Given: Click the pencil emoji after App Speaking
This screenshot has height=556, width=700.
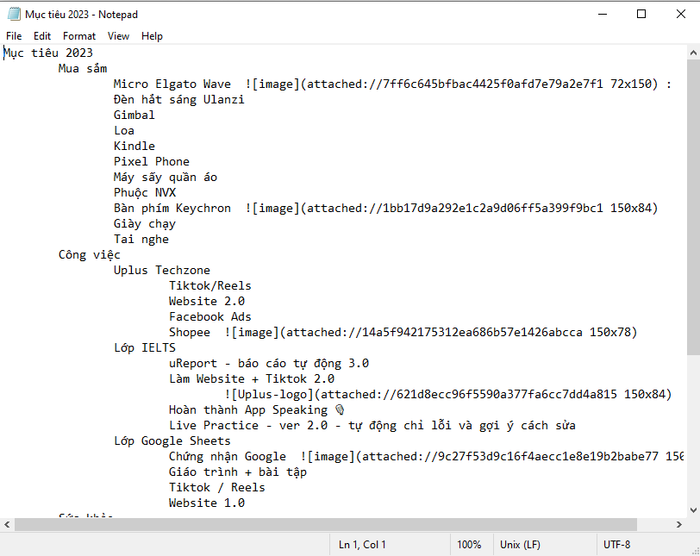Looking at the screenshot, I should (340, 410).
